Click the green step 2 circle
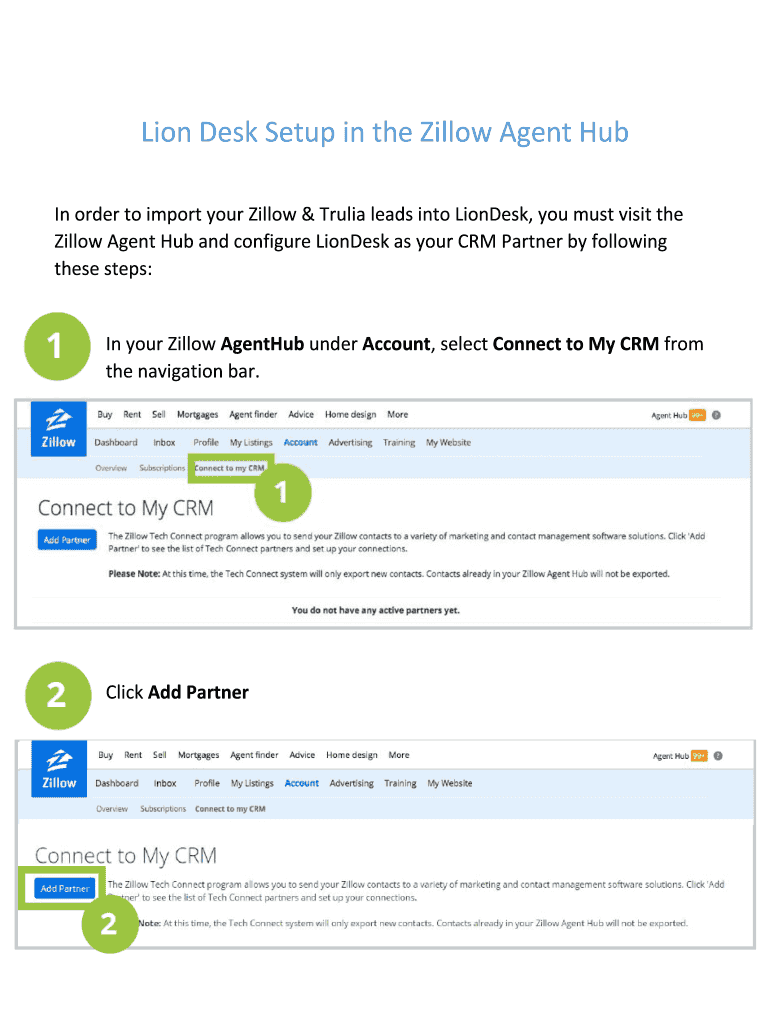 click(57, 696)
